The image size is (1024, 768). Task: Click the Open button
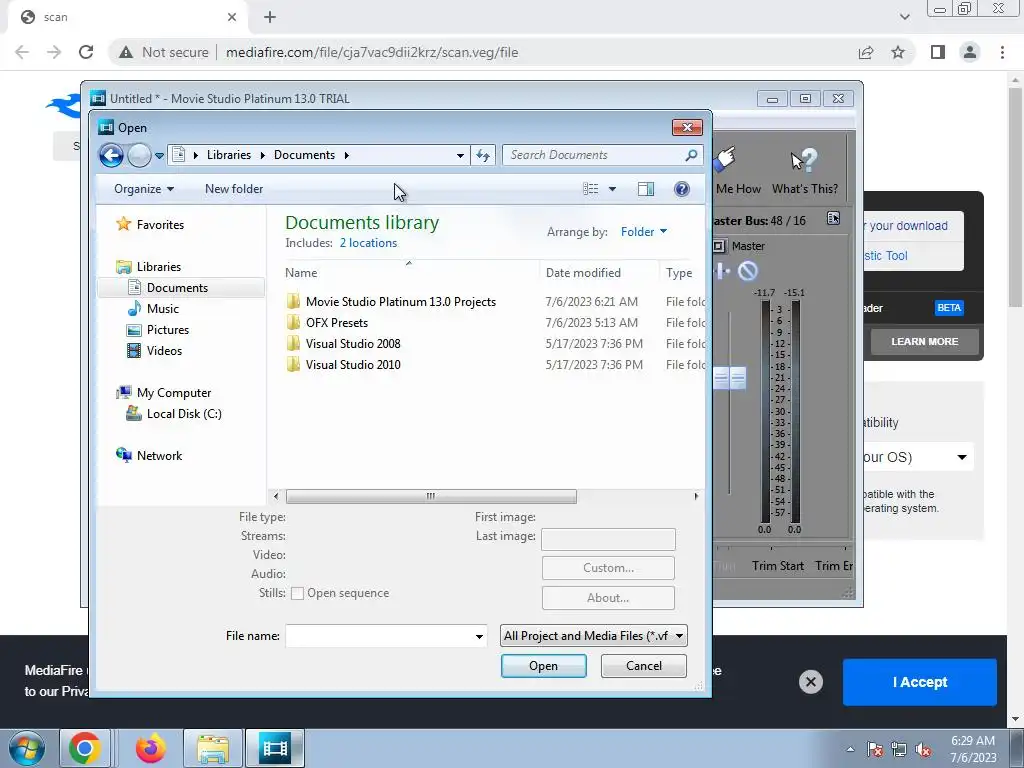pyautogui.click(x=543, y=665)
